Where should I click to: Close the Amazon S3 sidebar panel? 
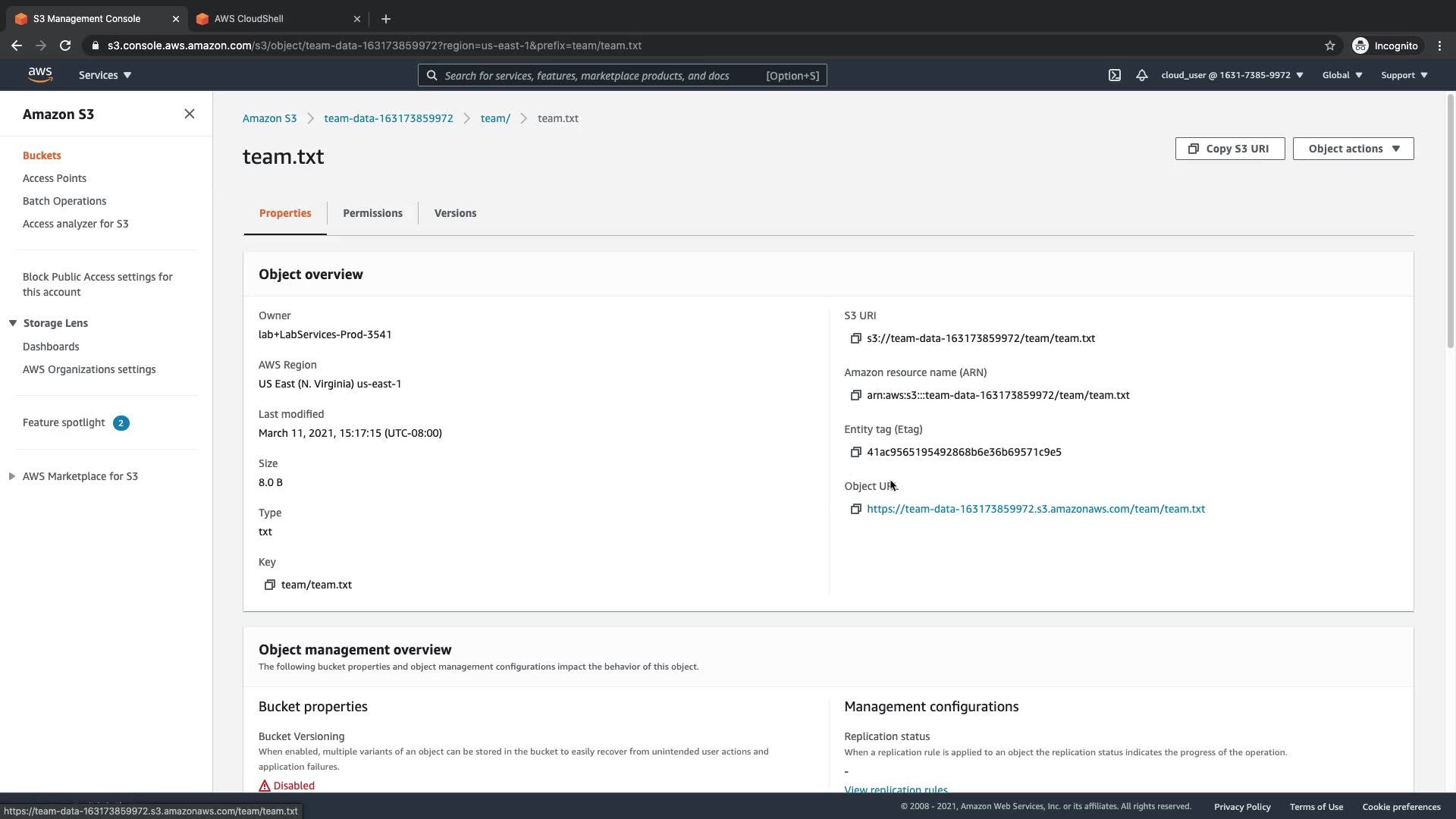[190, 114]
